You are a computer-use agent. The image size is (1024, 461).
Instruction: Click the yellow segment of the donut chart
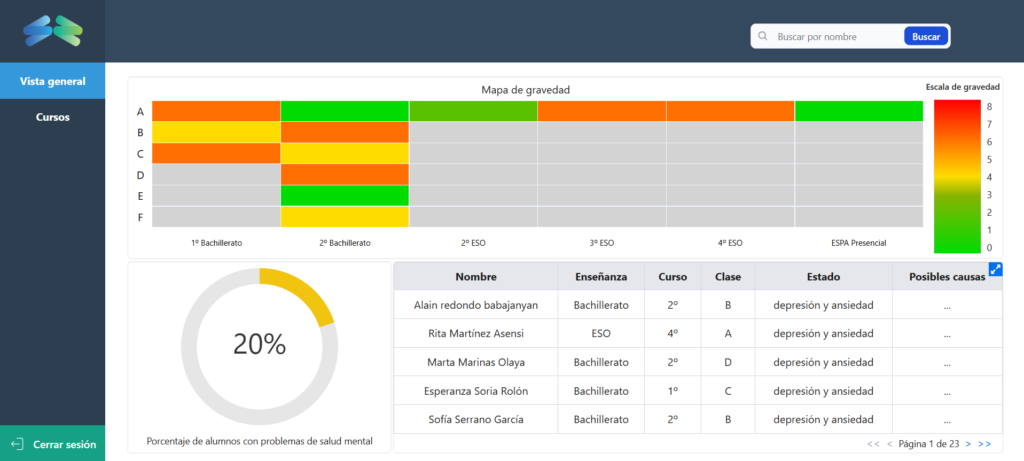click(x=301, y=291)
